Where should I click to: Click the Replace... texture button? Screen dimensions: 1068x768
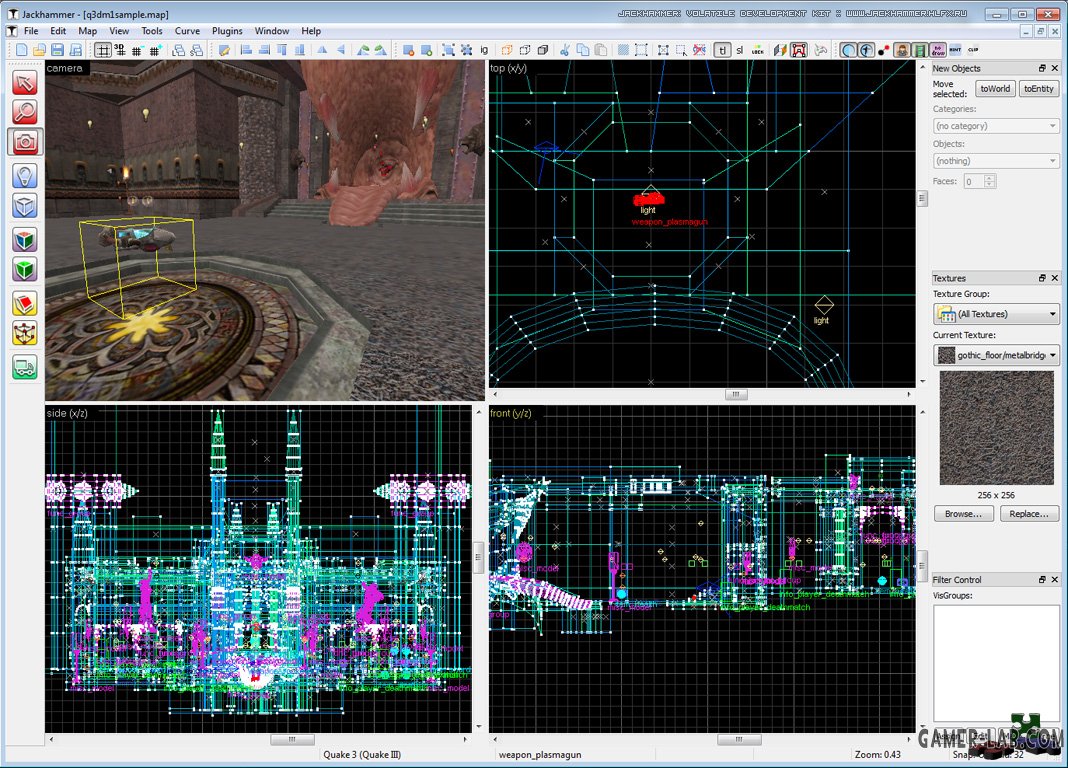(1028, 513)
